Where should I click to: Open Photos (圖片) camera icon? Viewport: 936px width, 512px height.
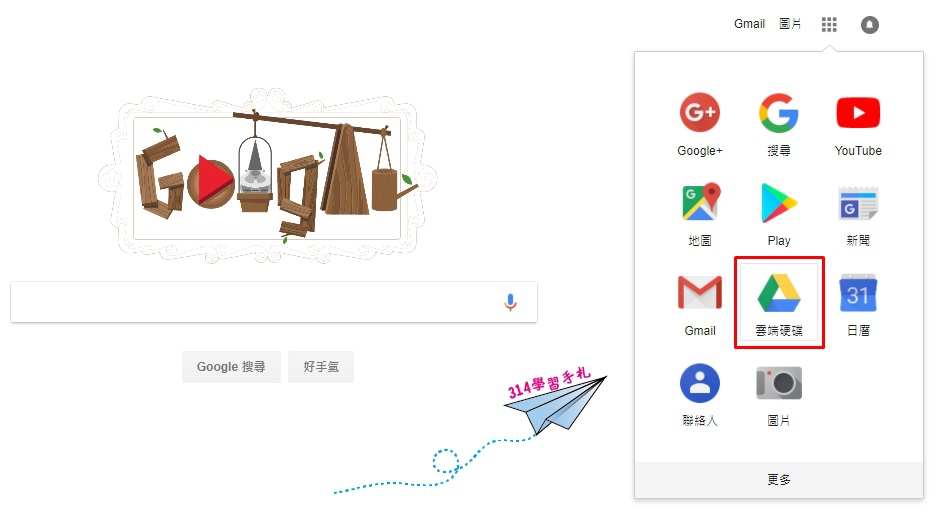point(778,383)
